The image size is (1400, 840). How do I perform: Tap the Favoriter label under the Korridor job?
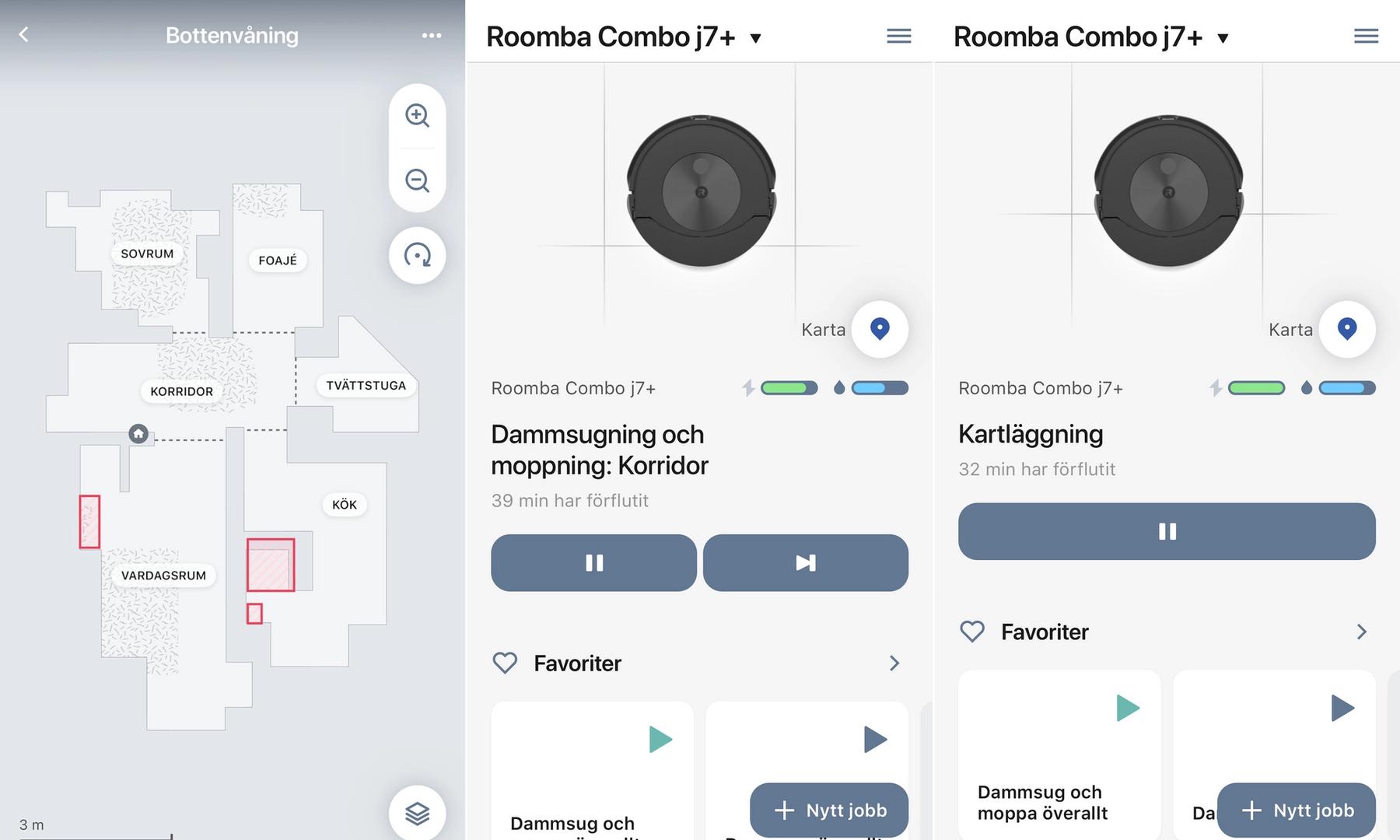click(x=577, y=663)
